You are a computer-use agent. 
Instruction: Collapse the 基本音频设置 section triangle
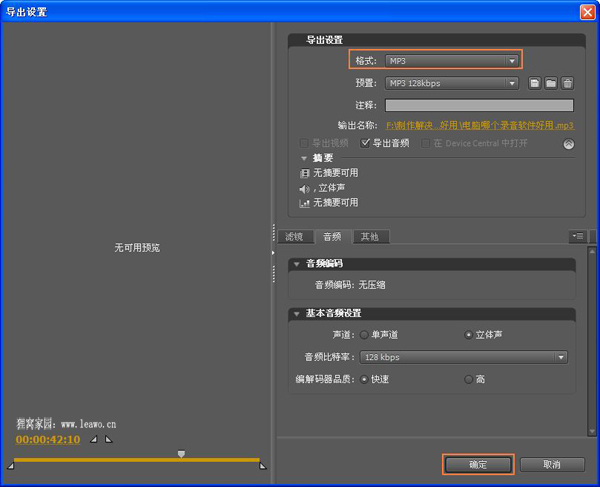click(x=297, y=314)
